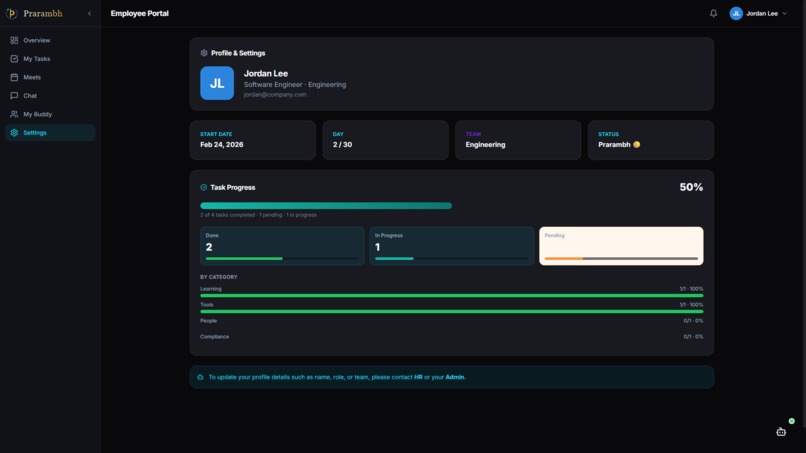Click the jordan@company.com email text

coord(274,95)
